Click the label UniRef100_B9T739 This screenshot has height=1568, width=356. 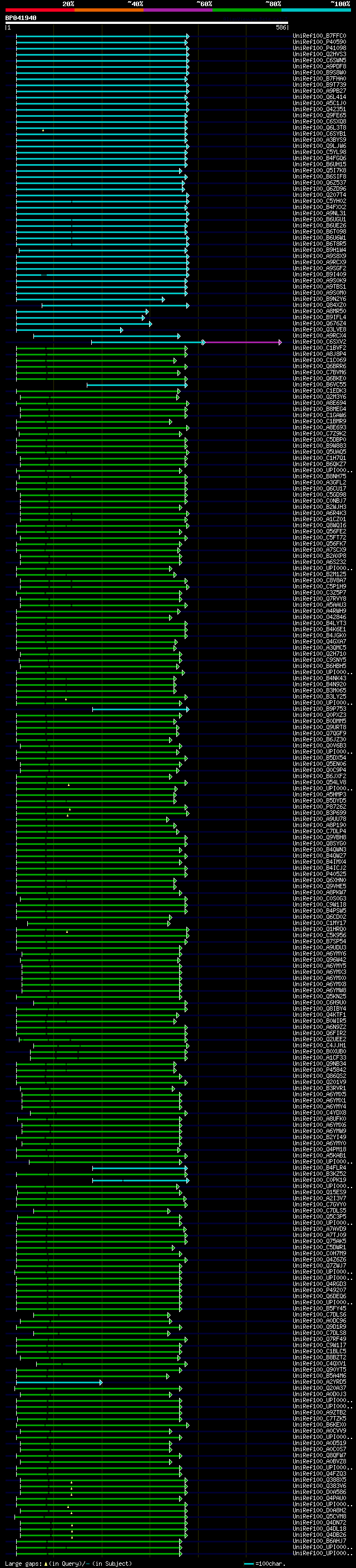click(x=319, y=85)
